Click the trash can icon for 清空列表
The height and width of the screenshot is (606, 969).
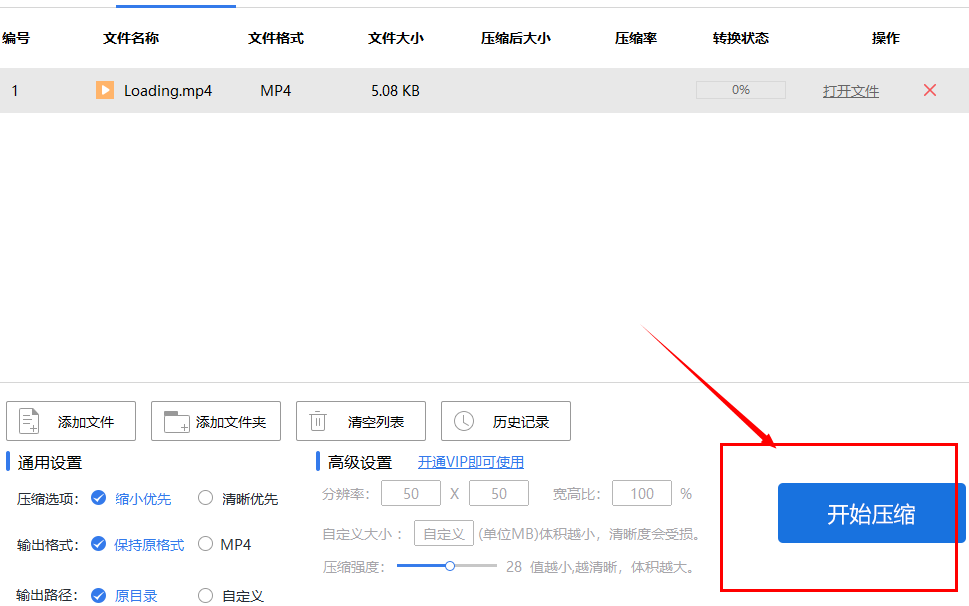tap(318, 421)
